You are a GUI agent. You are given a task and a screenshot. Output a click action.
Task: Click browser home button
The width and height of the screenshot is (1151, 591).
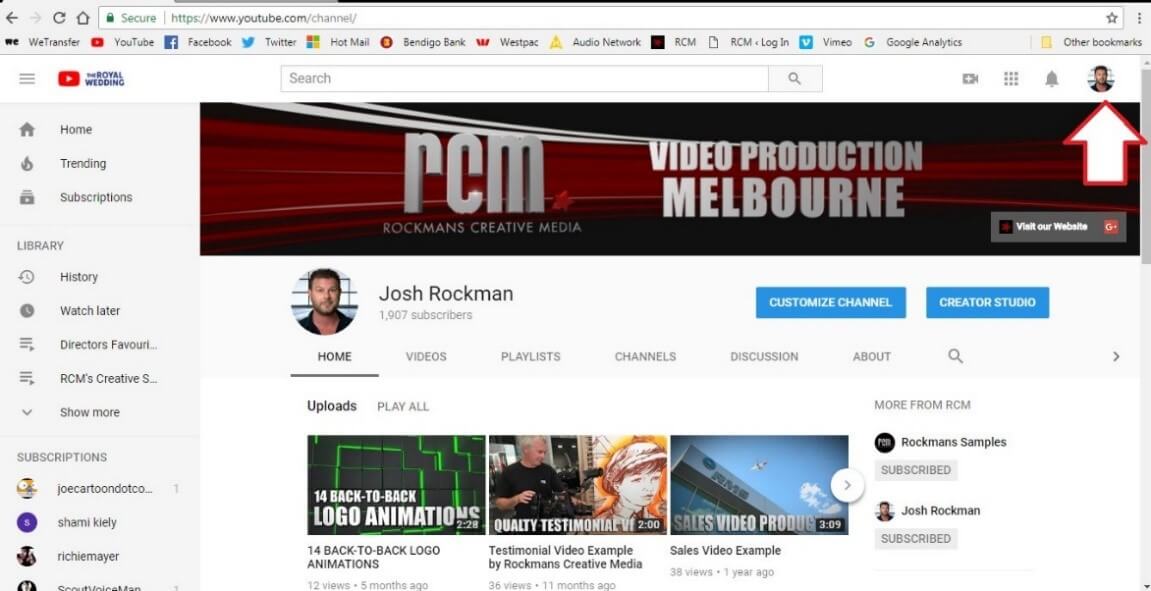pyautogui.click(x=83, y=18)
